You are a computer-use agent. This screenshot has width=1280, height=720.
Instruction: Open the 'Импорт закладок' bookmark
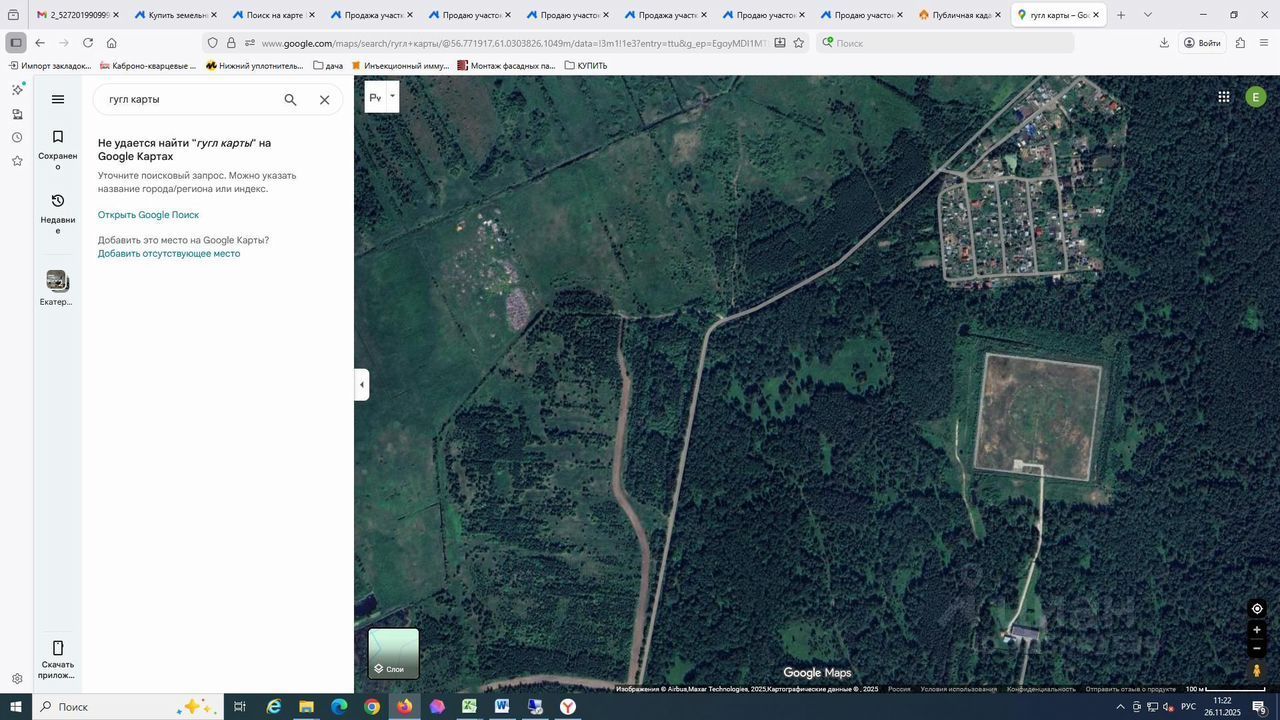49,66
